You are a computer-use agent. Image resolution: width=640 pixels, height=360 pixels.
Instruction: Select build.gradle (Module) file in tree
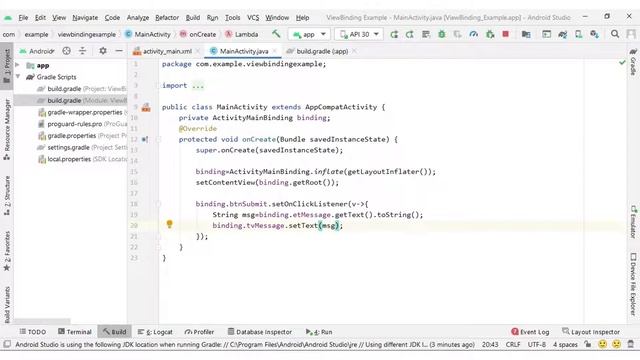pyautogui.click(x=71, y=100)
